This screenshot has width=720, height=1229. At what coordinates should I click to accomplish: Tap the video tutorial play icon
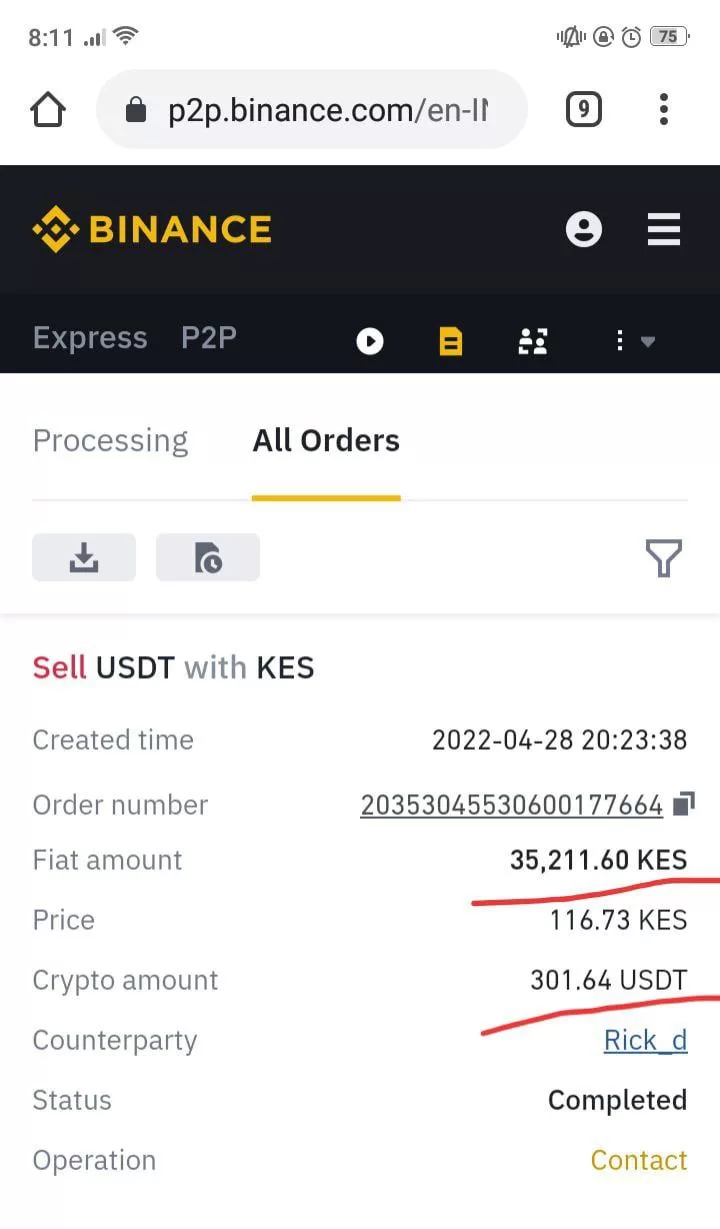[x=370, y=341]
